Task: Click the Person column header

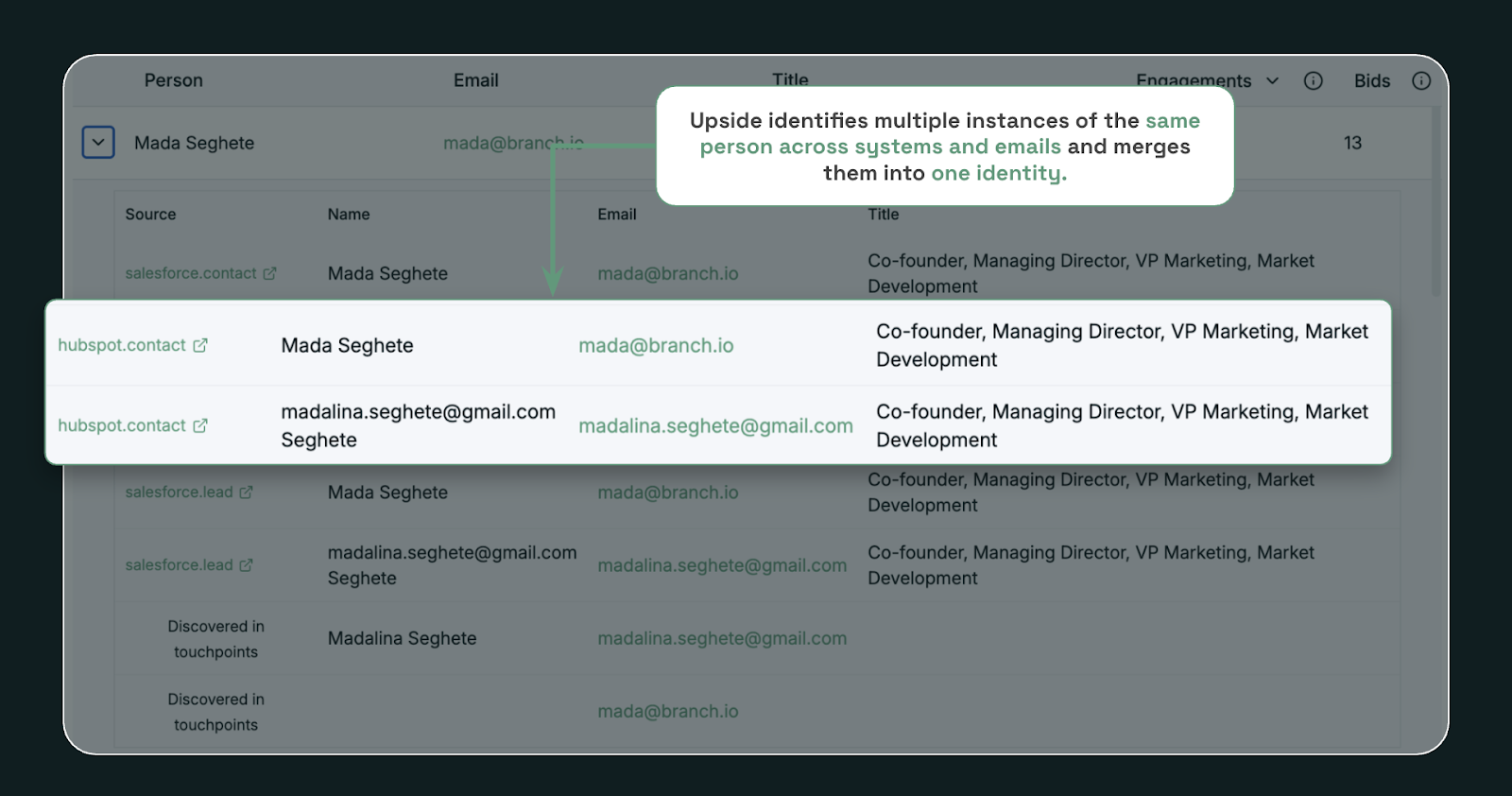Action: pyautogui.click(x=173, y=80)
